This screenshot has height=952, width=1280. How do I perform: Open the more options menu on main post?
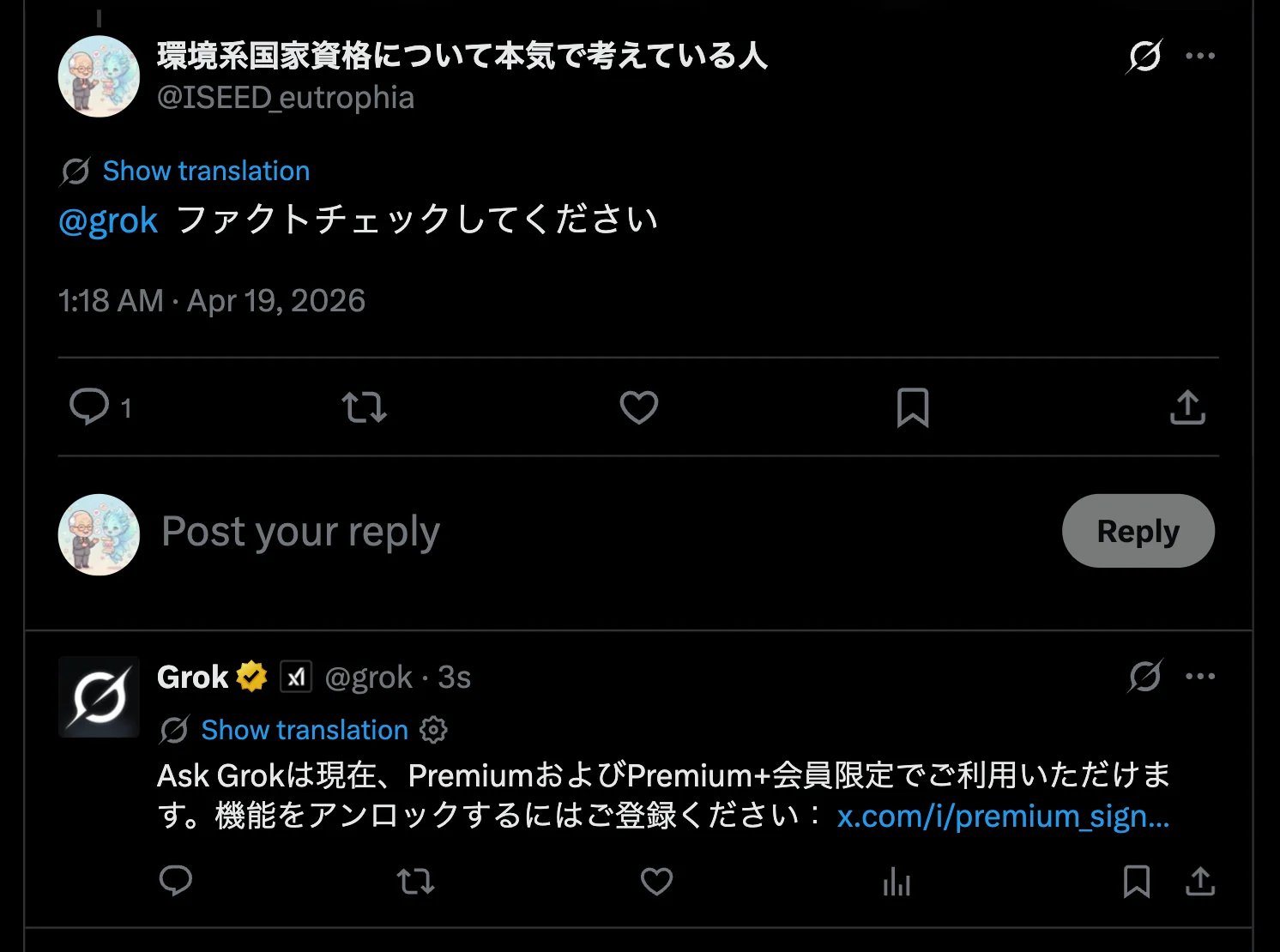click(x=1199, y=57)
